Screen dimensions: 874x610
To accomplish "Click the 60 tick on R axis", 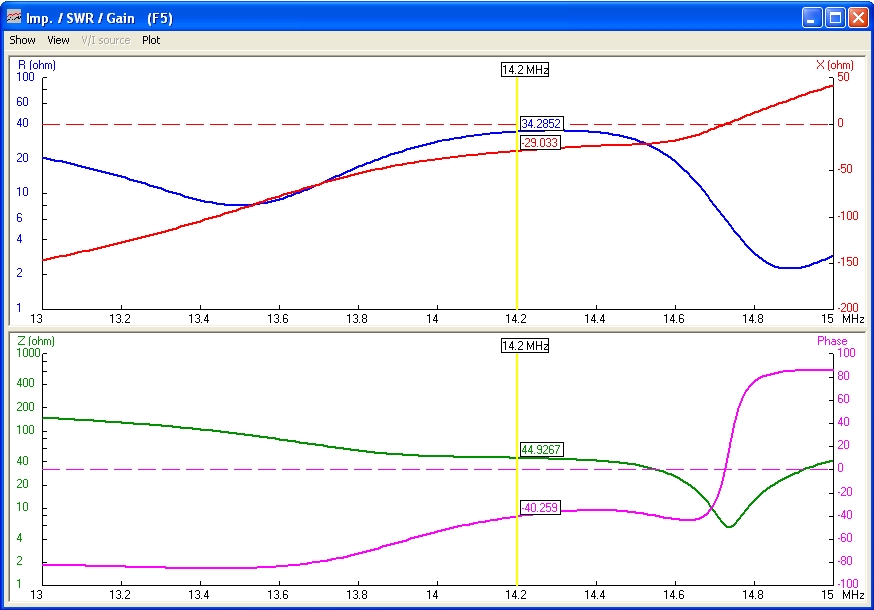I will [22, 102].
